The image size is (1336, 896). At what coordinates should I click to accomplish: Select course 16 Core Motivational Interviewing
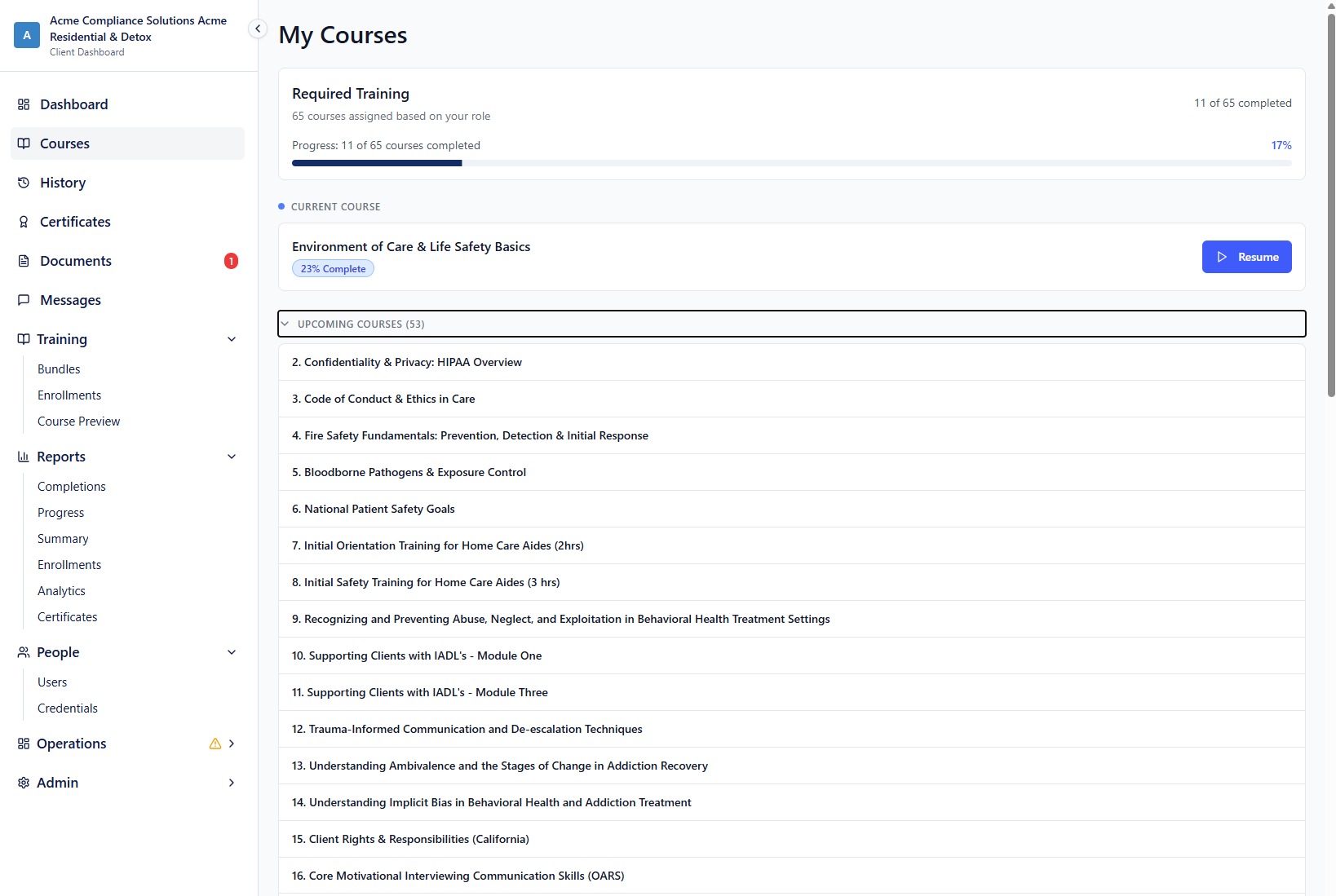pos(791,876)
